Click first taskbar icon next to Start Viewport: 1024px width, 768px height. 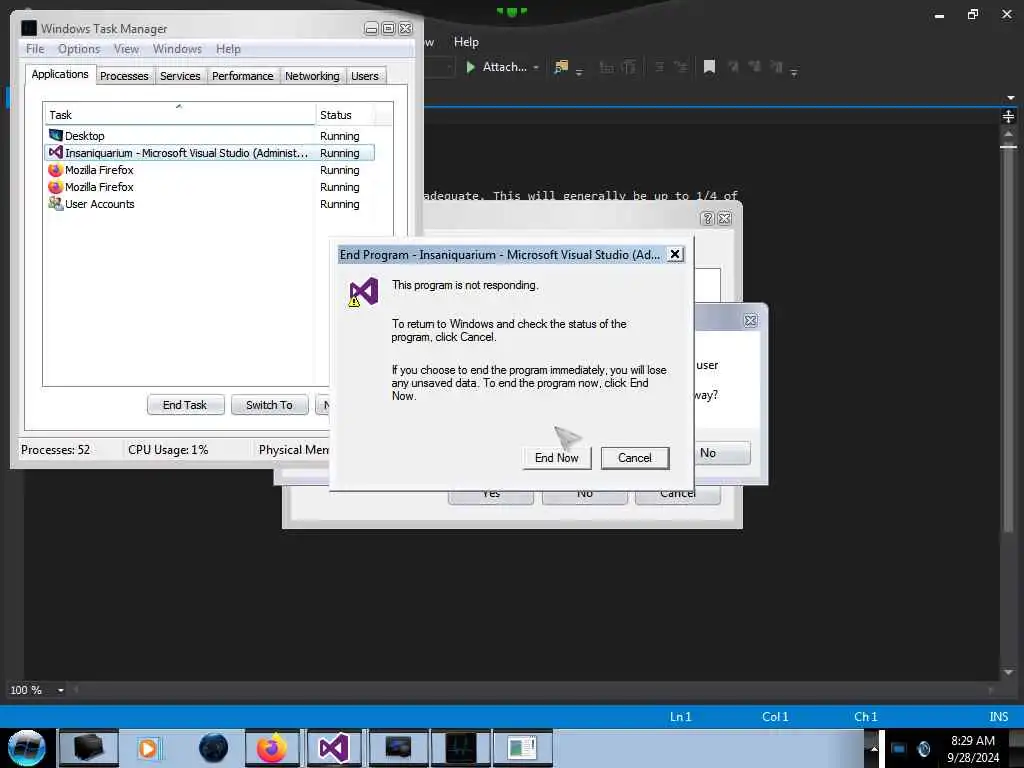tap(88, 748)
